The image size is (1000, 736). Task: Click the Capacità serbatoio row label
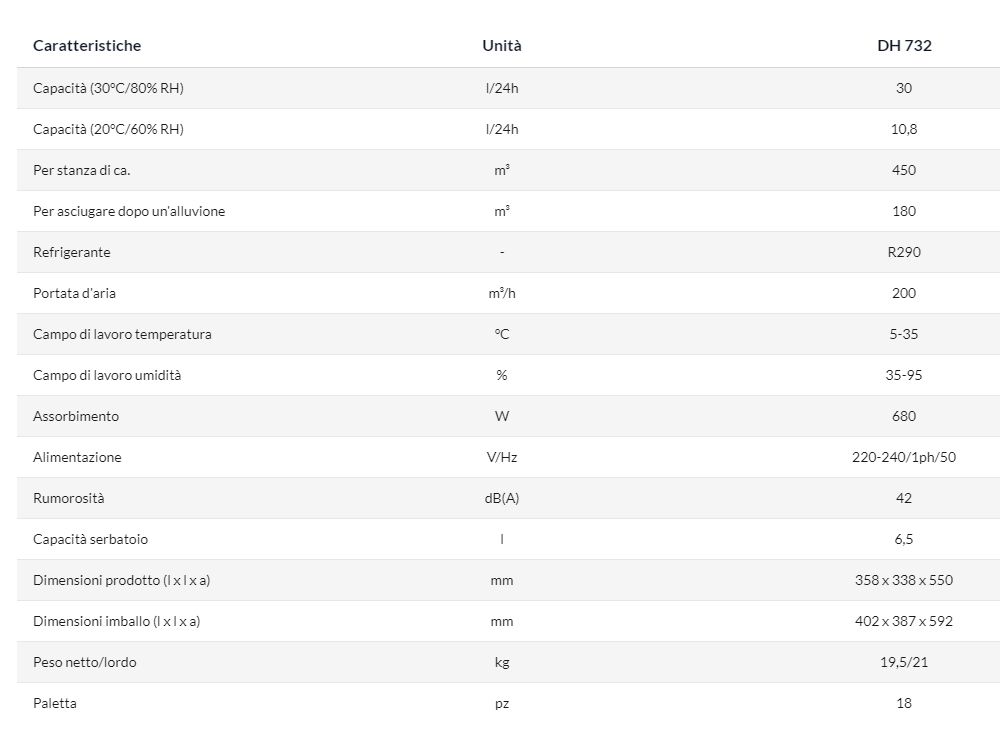91,539
